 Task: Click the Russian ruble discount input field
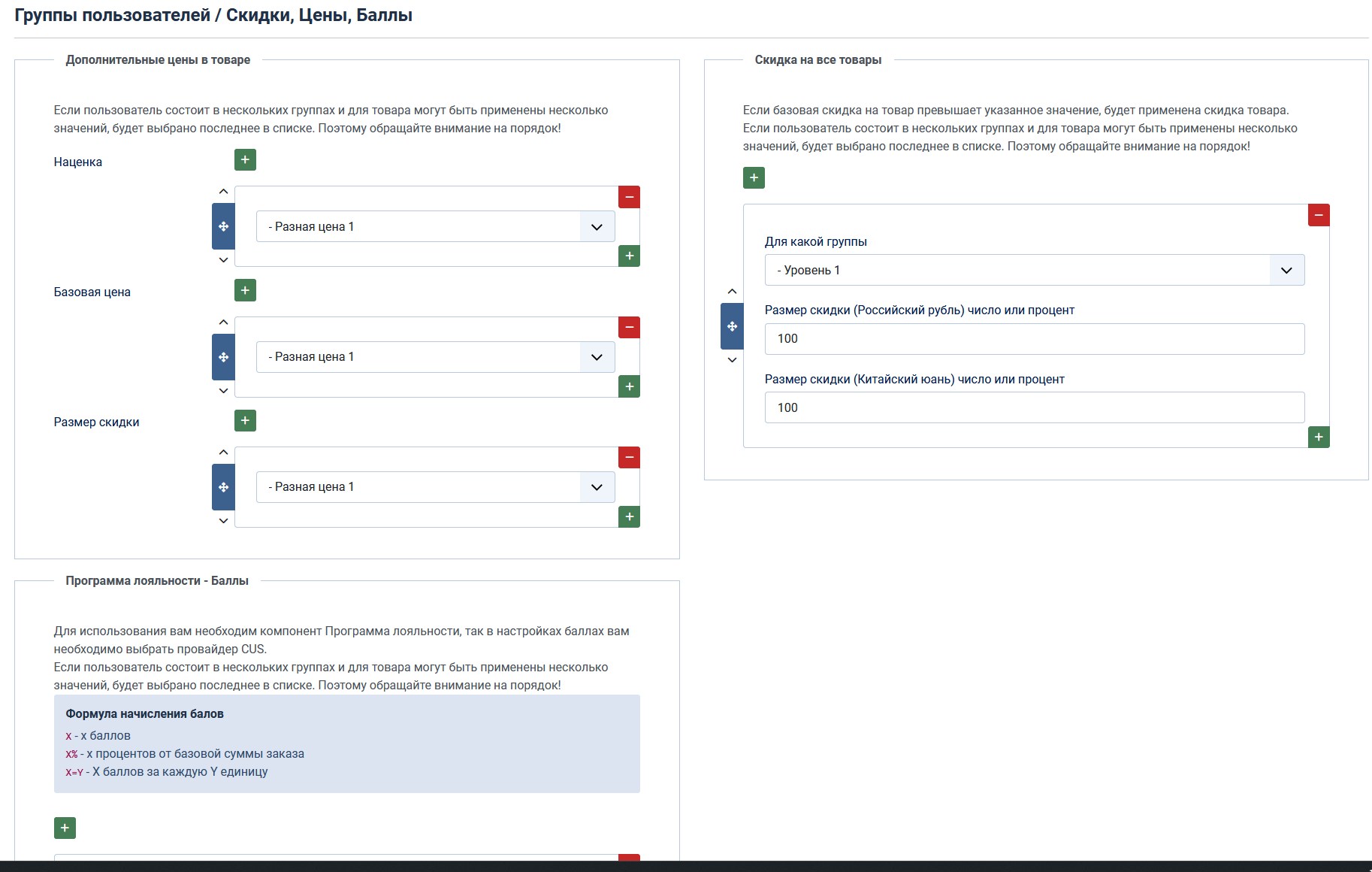[x=1034, y=339]
